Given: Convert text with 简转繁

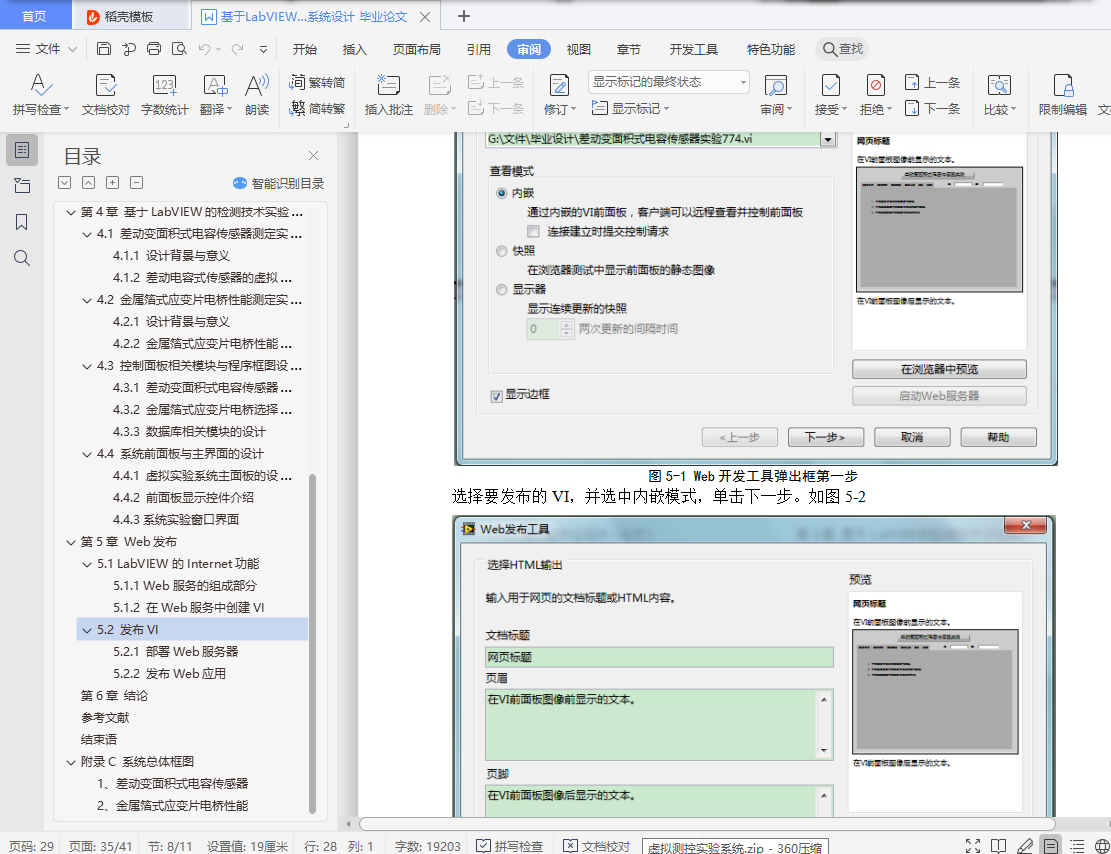Looking at the screenshot, I should pos(317,108).
